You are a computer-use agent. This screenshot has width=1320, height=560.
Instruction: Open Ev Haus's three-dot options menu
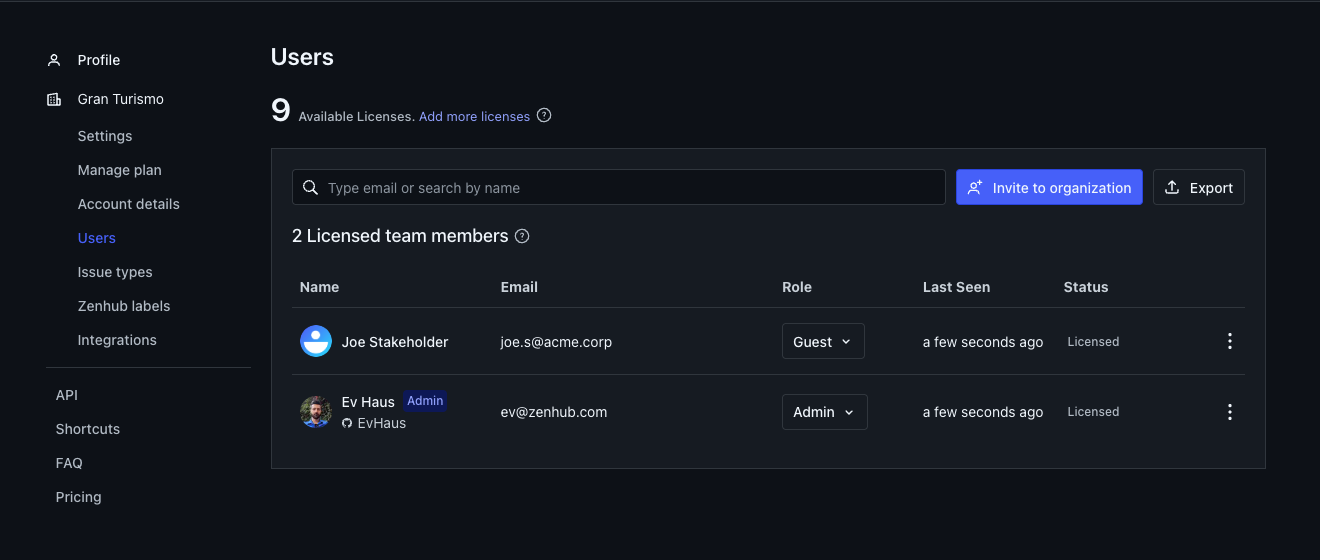1230,412
